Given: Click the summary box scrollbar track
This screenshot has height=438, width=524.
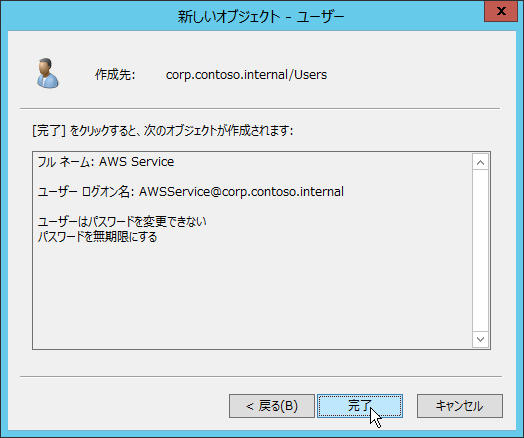Looking at the screenshot, I should [x=481, y=251].
